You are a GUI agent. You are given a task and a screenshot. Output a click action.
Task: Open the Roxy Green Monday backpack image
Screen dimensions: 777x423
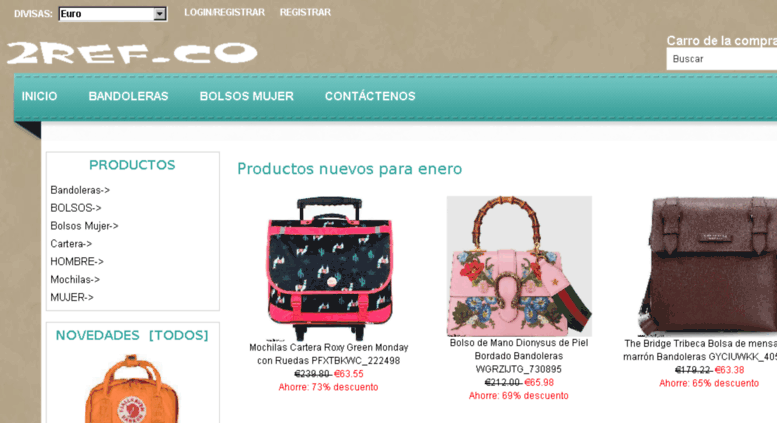click(x=329, y=268)
